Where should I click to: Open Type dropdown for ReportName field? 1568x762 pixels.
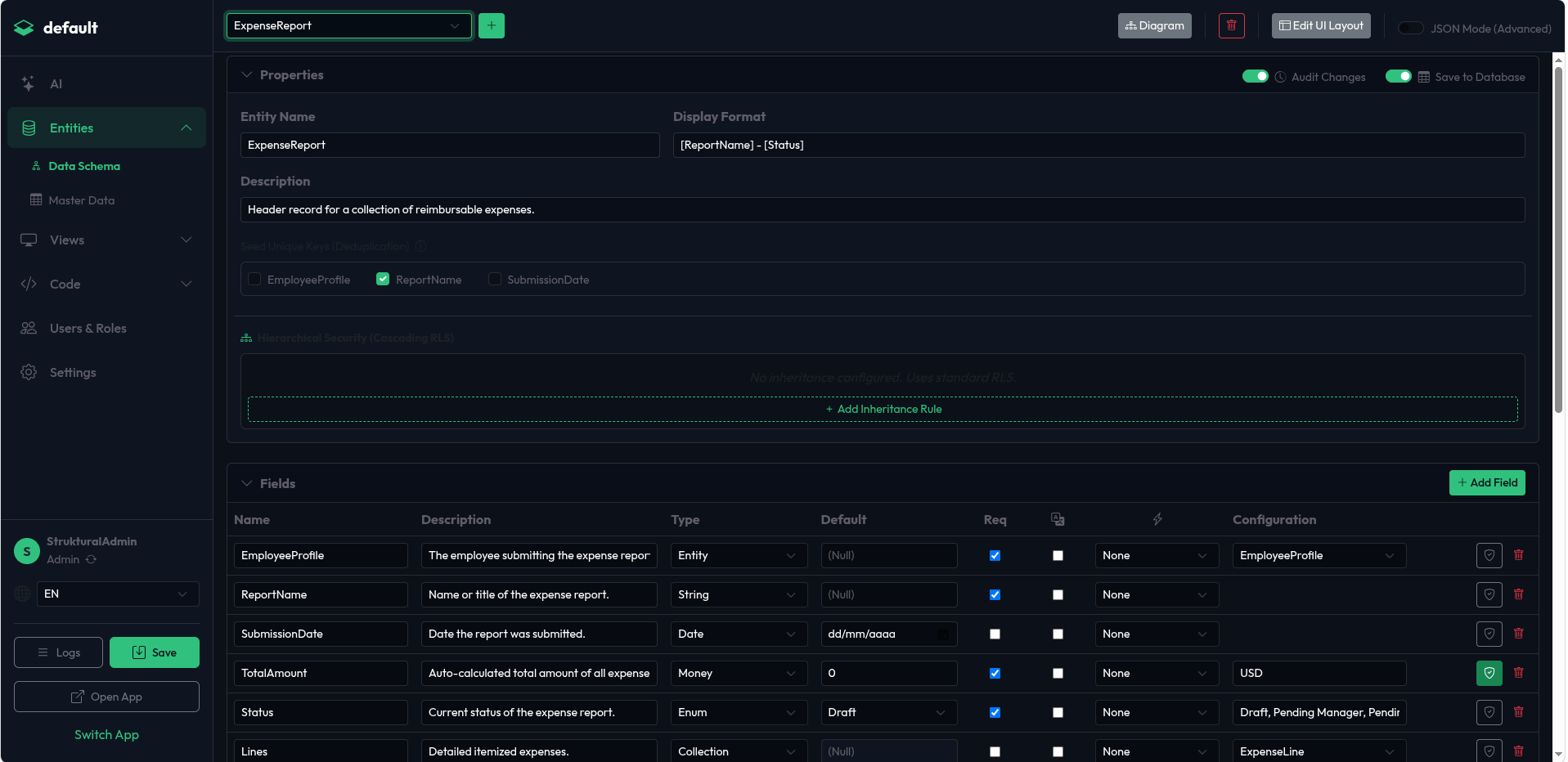coord(739,594)
